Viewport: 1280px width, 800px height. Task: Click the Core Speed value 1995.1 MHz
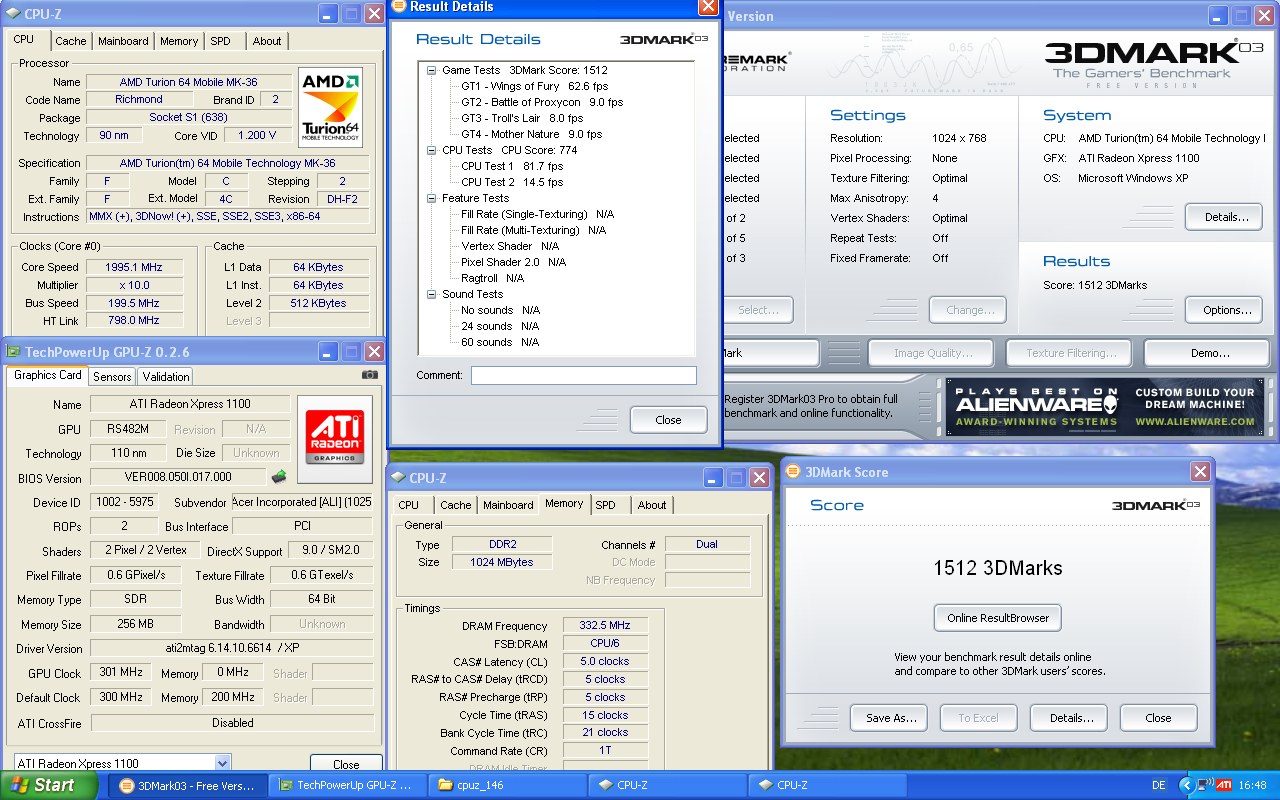(134, 267)
